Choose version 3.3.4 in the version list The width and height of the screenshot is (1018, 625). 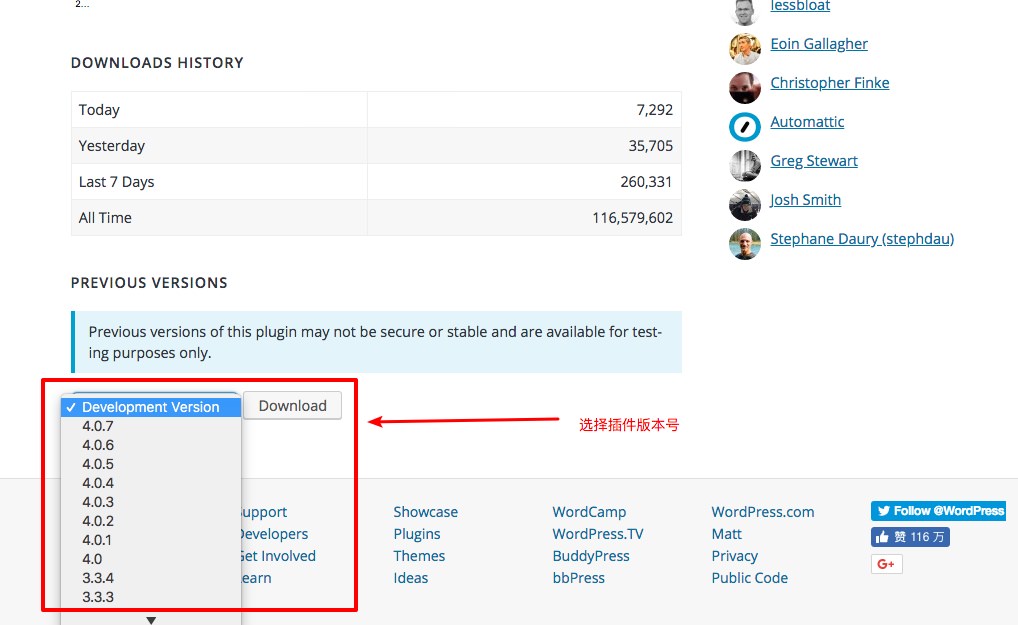point(98,578)
